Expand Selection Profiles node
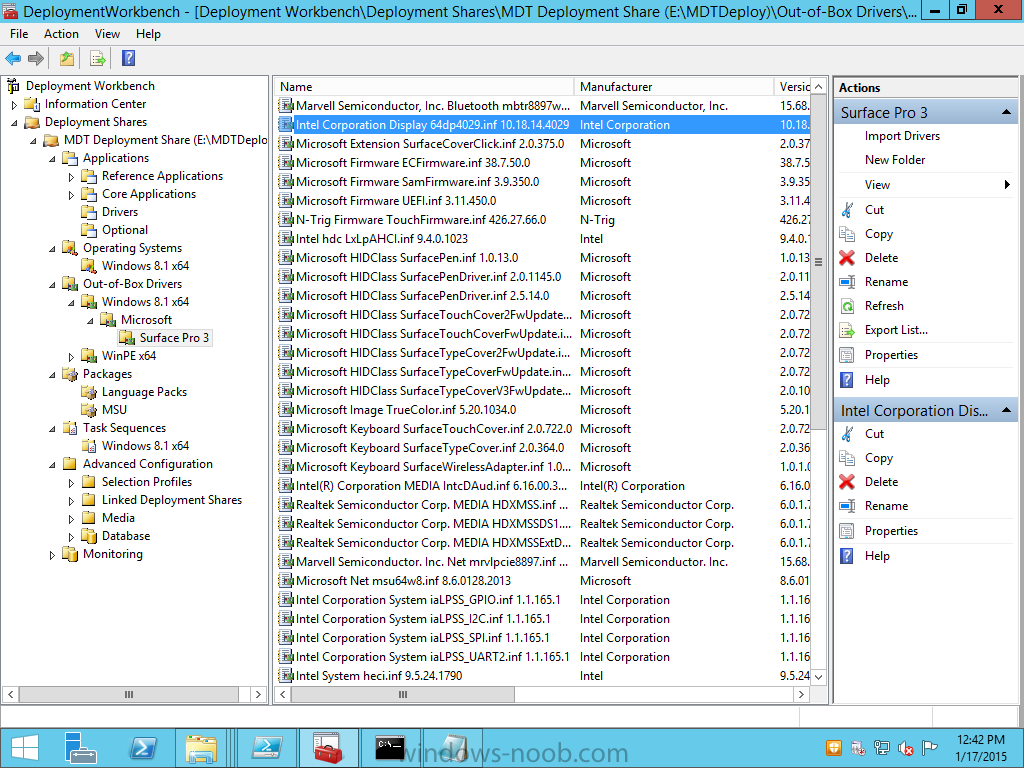Screen dimensions: 1024x768 coord(71,483)
